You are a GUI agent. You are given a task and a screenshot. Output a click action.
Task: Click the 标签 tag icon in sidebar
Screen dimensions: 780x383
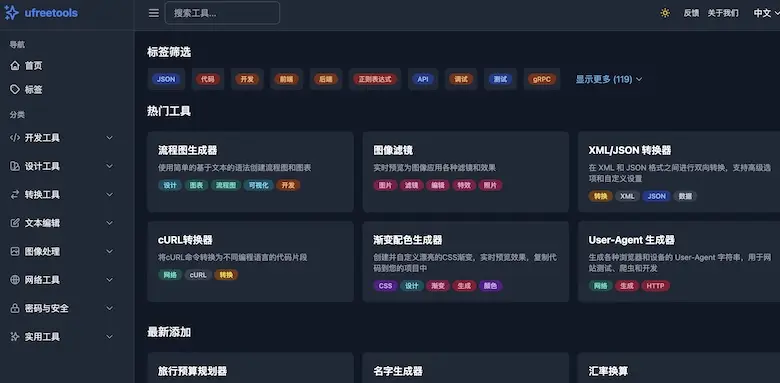pos(15,89)
